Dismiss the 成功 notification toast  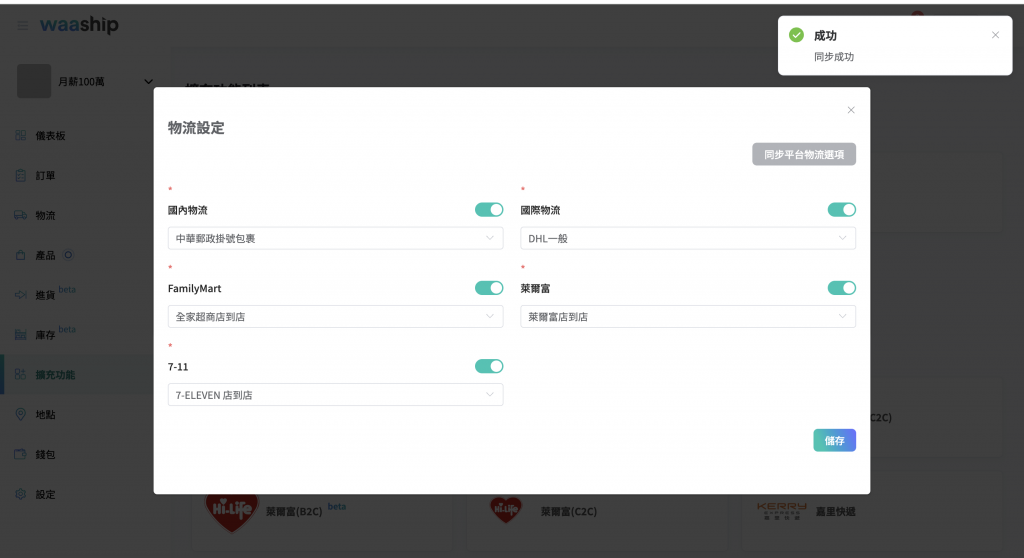tap(995, 35)
